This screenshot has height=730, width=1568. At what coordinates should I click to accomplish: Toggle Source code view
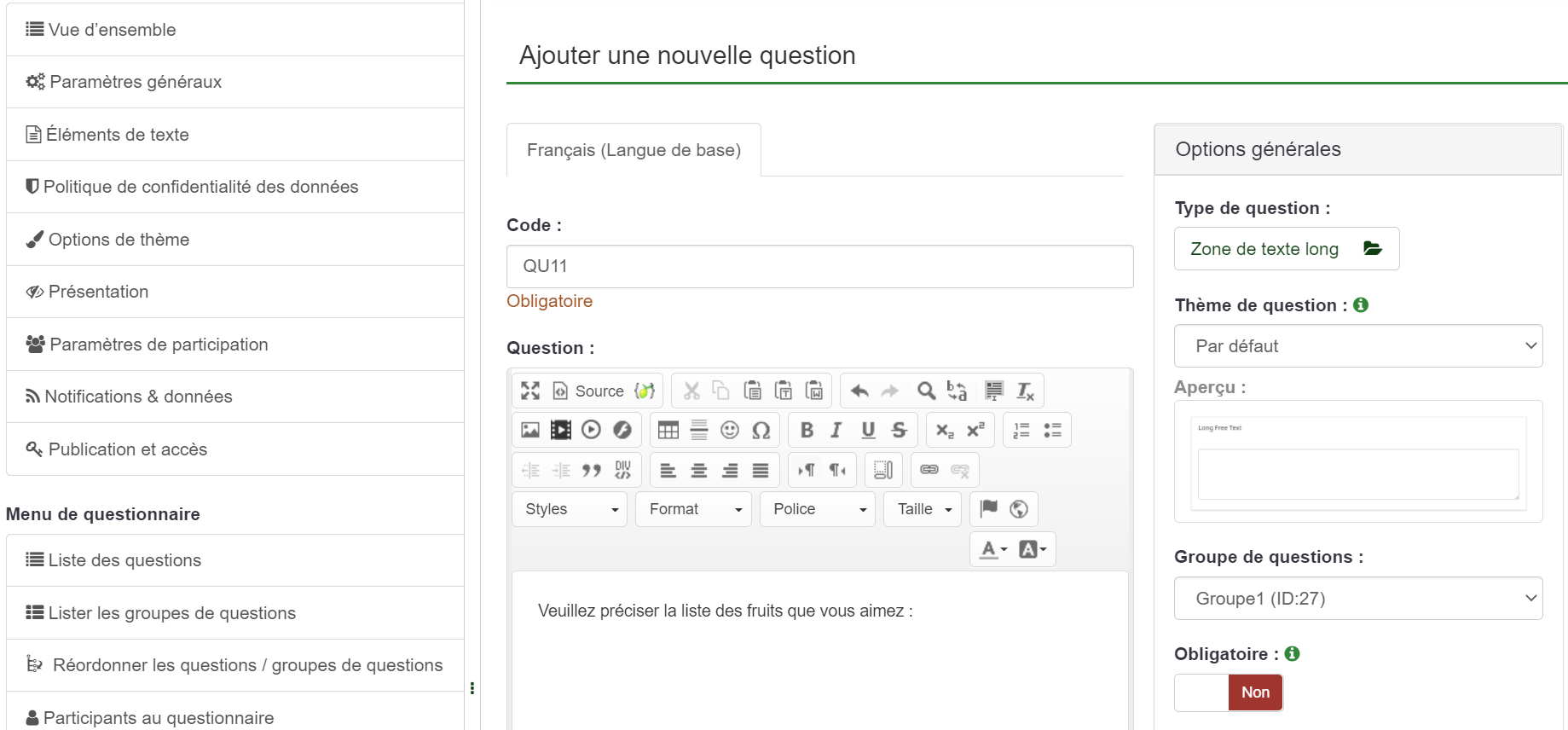point(588,391)
